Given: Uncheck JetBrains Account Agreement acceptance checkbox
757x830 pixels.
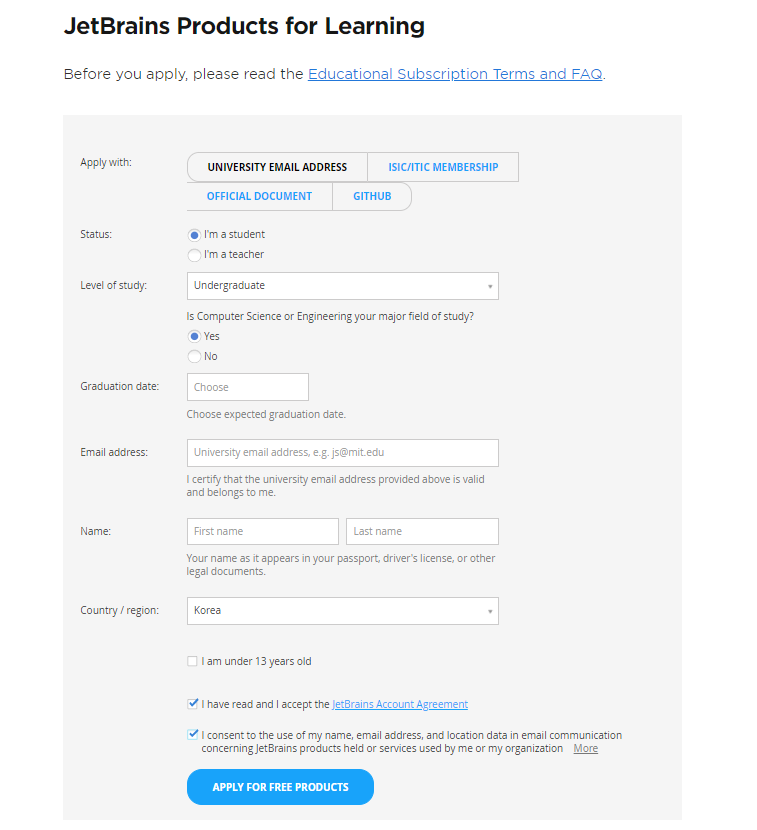Looking at the screenshot, I should [x=193, y=704].
